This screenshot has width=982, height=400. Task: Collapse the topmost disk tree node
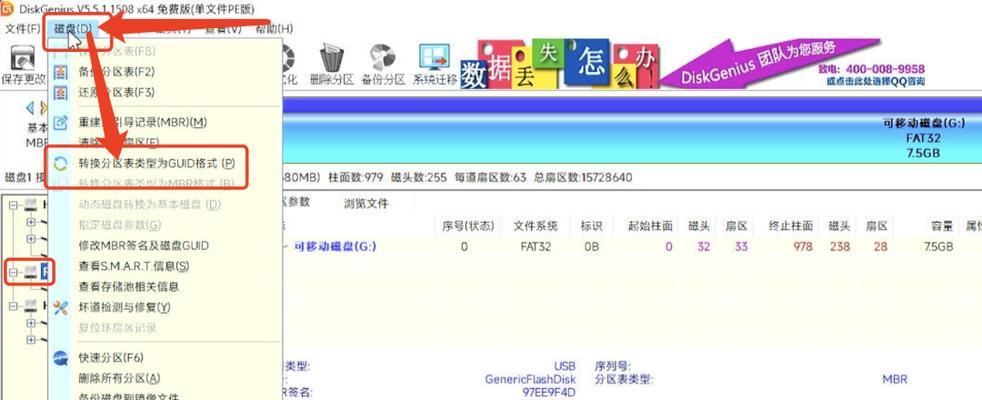[14, 205]
